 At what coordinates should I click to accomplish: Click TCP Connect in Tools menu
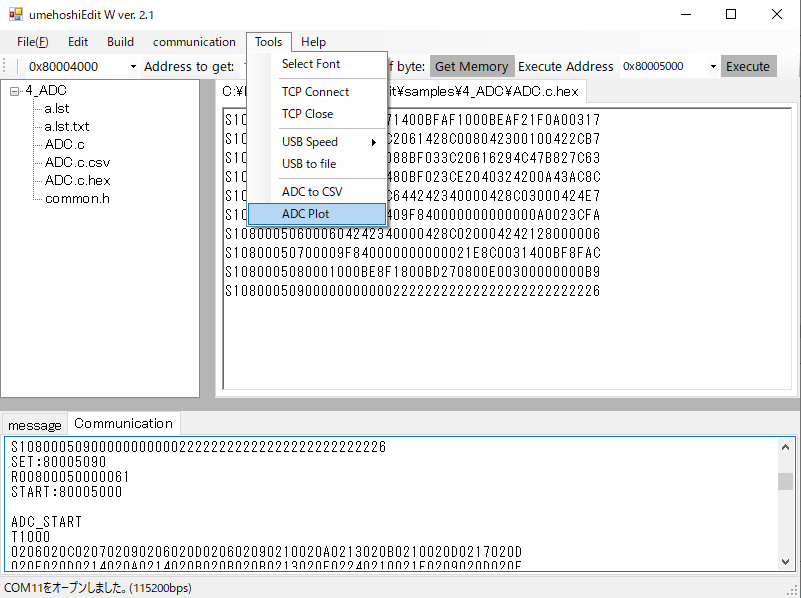point(315,92)
